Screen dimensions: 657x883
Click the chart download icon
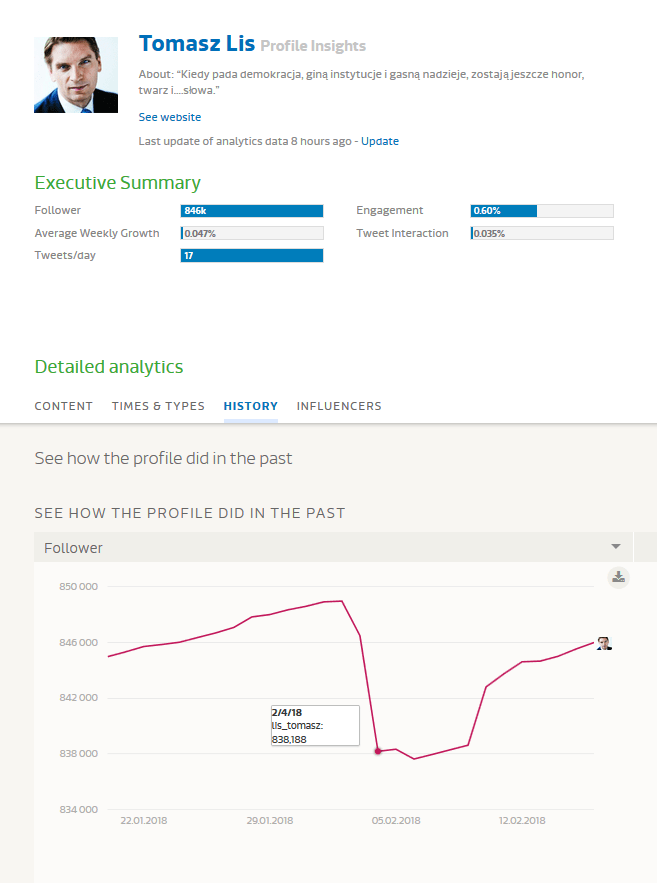pos(619,577)
